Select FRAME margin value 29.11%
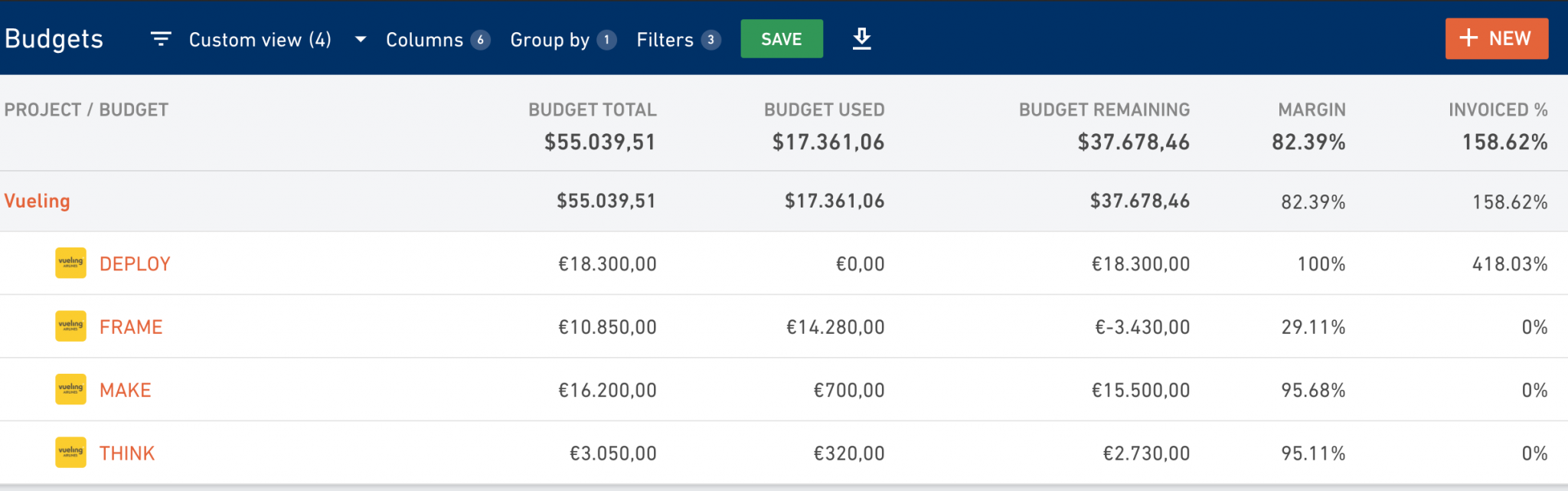This screenshot has height=491, width=1568. click(x=1314, y=327)
